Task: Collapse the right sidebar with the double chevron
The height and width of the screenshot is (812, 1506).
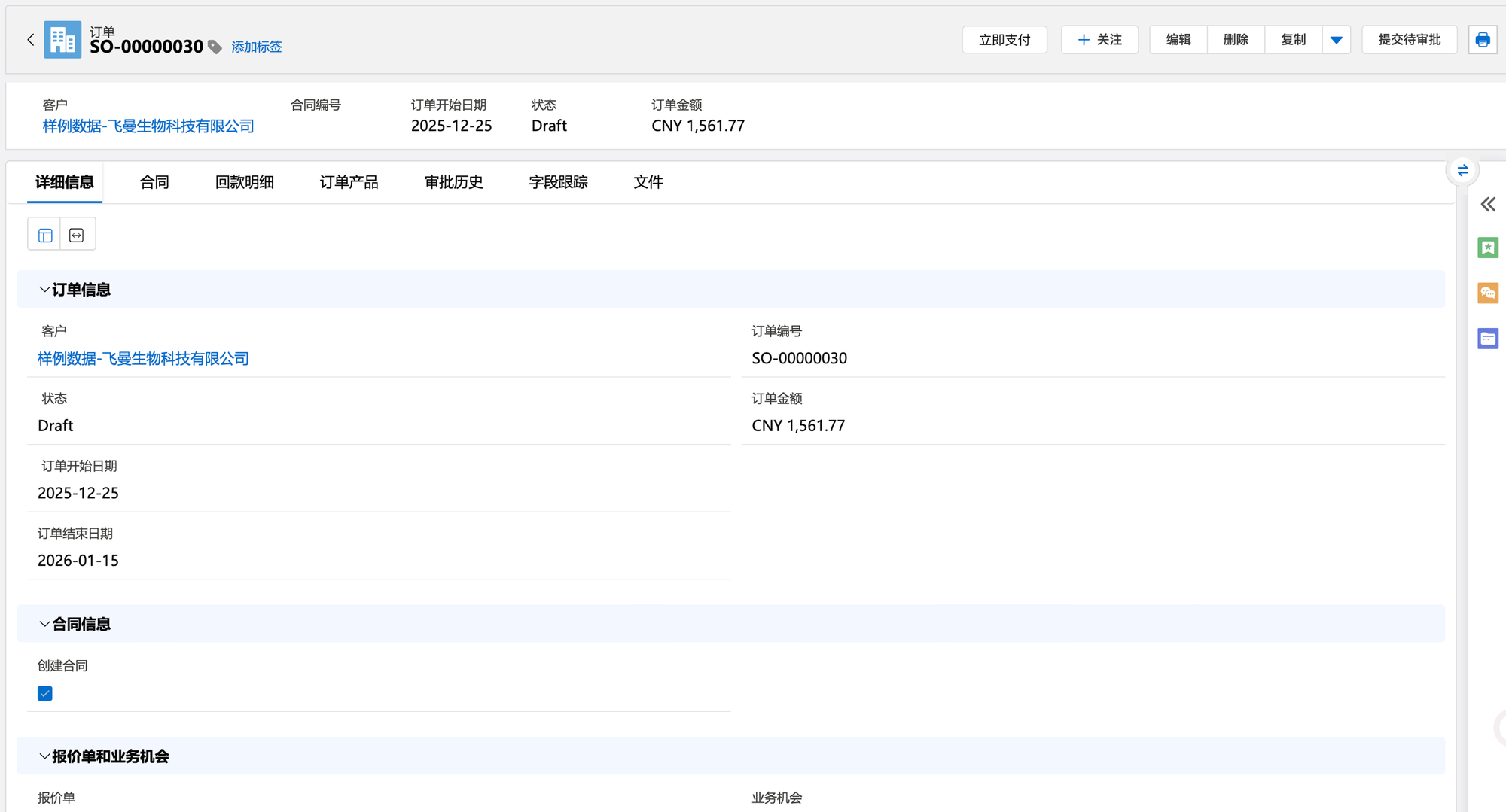Action: [1487, 205]
